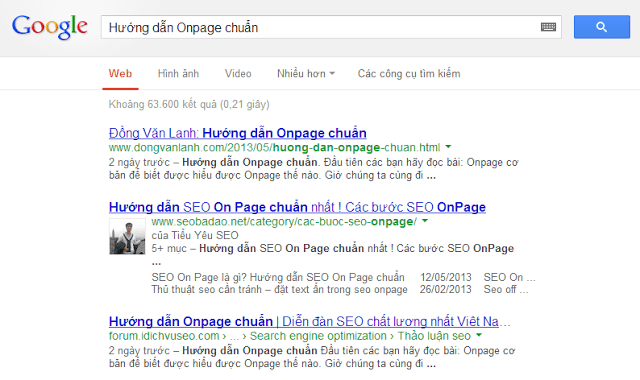Open the Đồng Văn Lanh result link
The width and height of the screenshot is (640, 380).
238,133
